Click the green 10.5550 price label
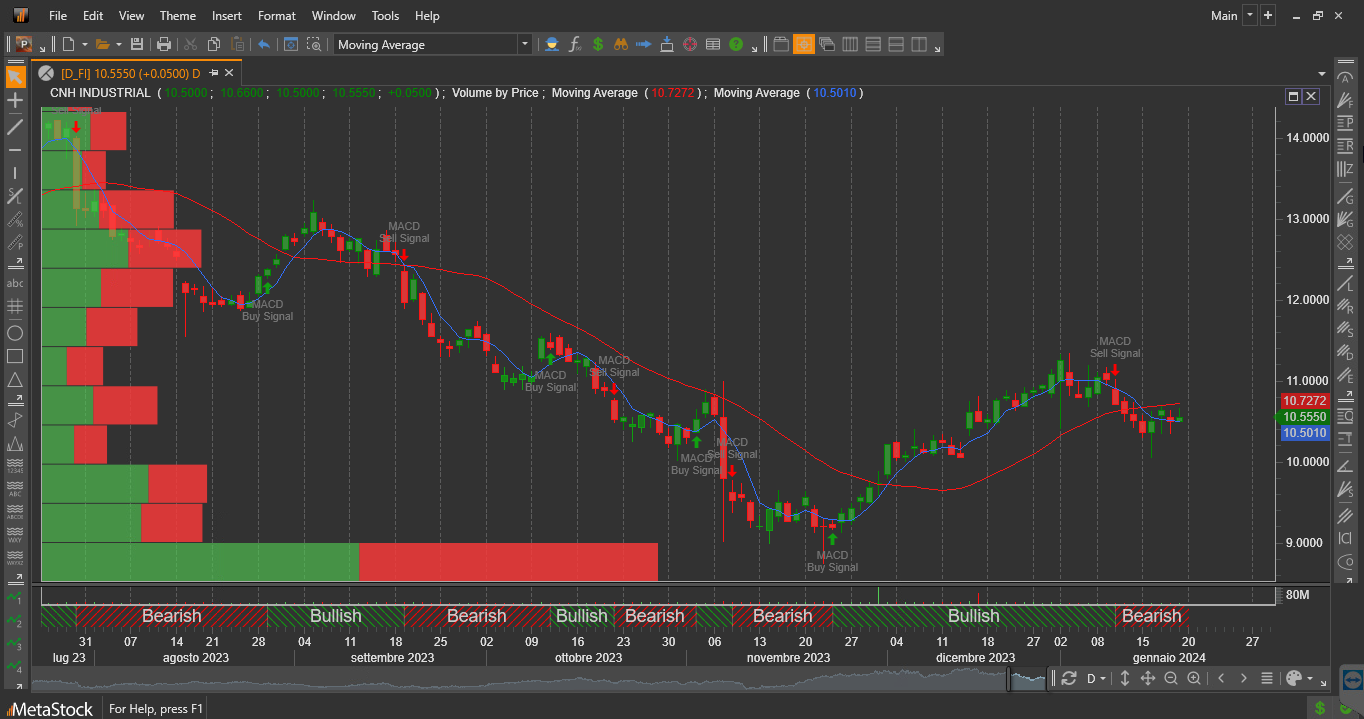 (x=1305, y=417)
